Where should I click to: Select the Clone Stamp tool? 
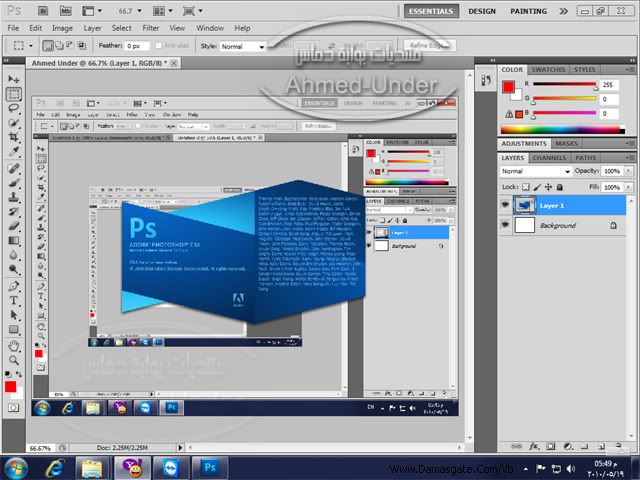(13, 197)
